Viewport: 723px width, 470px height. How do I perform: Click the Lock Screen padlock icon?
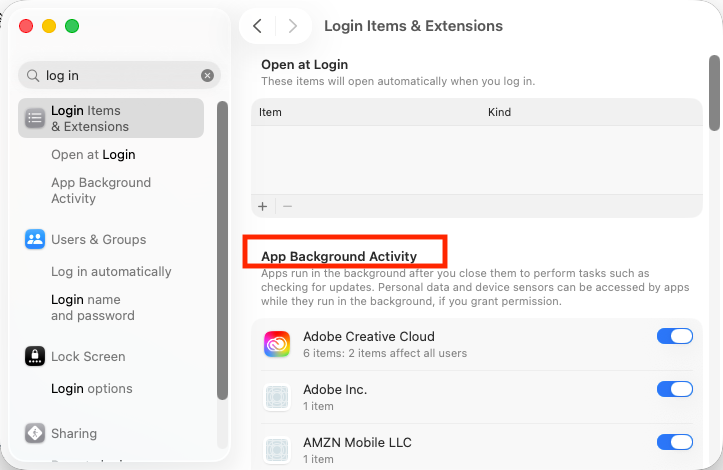pyautogui.click(x=35, y=356)
